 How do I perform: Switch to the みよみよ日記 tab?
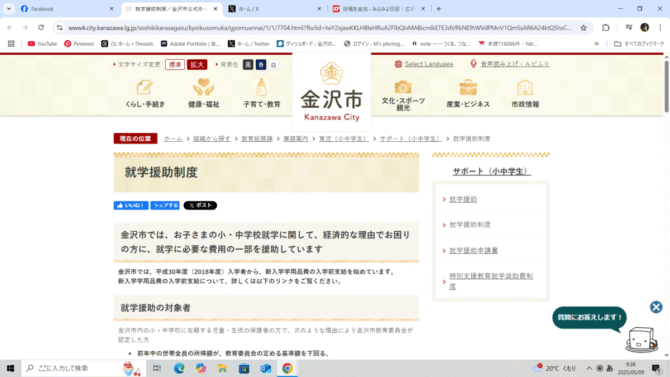[x=378, y=9]
